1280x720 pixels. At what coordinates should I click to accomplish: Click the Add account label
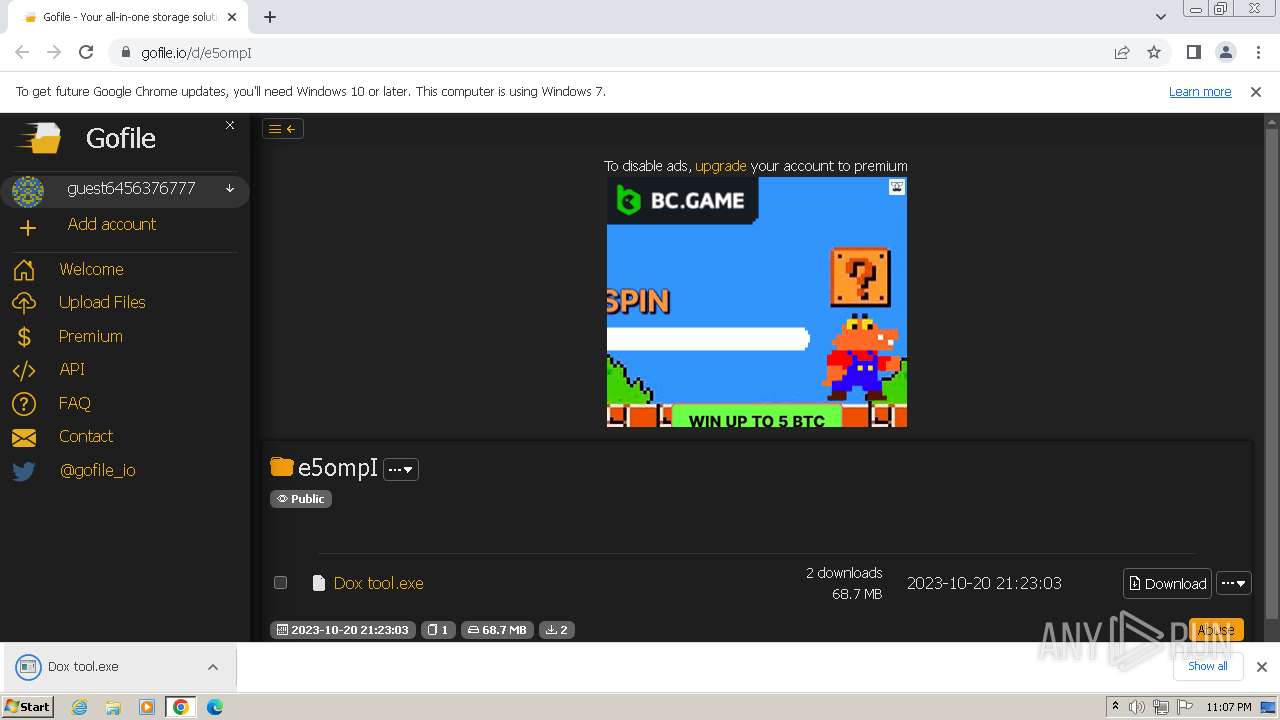point(111,224)
